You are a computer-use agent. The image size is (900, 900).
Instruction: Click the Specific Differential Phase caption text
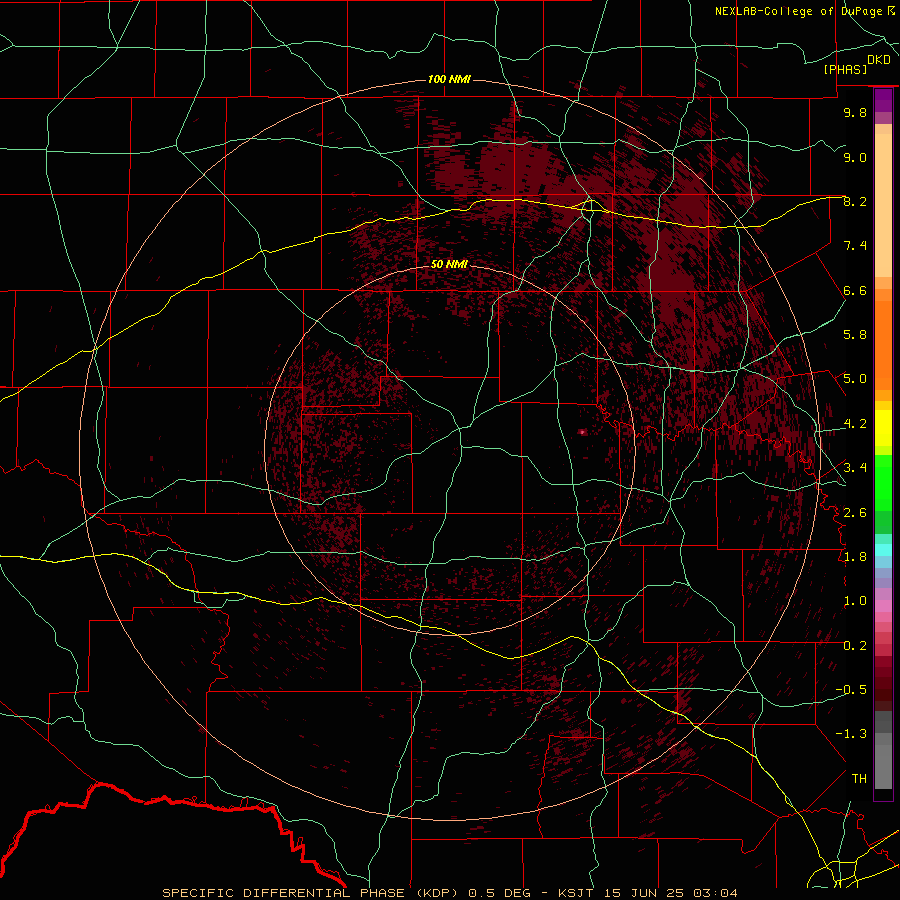309,893
